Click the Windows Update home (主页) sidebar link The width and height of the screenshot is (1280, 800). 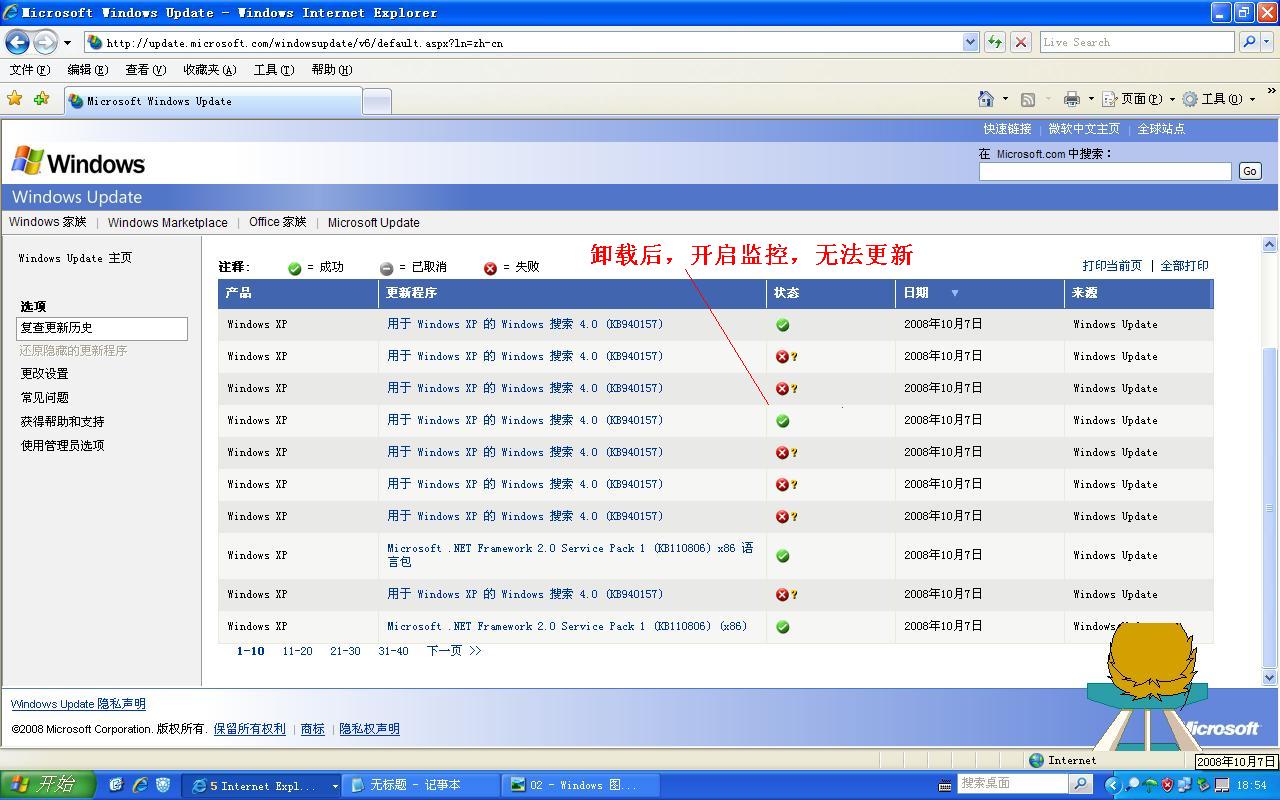(x=75, y=258)
